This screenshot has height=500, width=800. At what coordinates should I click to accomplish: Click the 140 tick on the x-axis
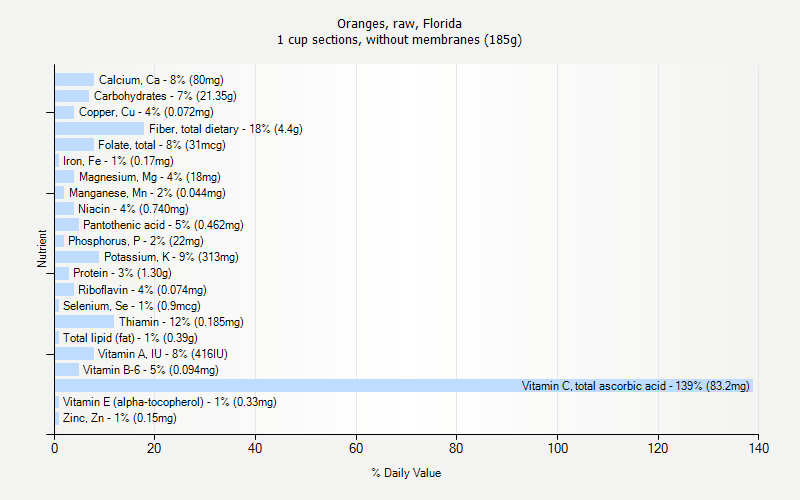(x=758, y=449)
